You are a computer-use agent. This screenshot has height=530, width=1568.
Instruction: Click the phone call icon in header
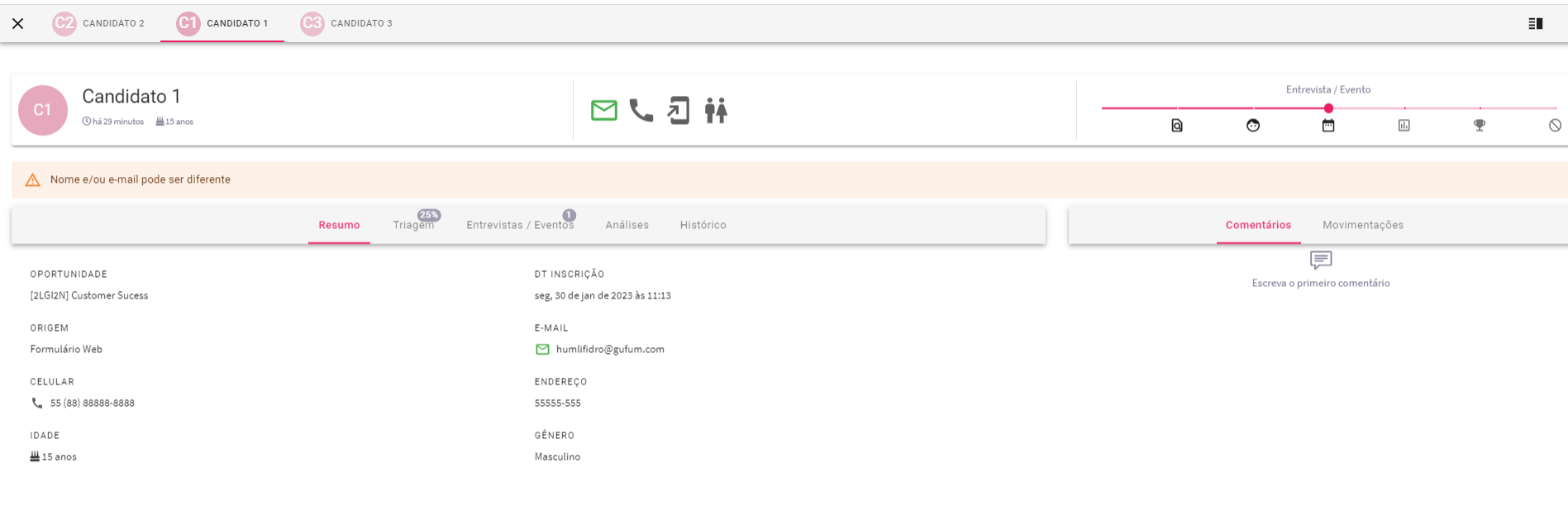tap(641, 110)
